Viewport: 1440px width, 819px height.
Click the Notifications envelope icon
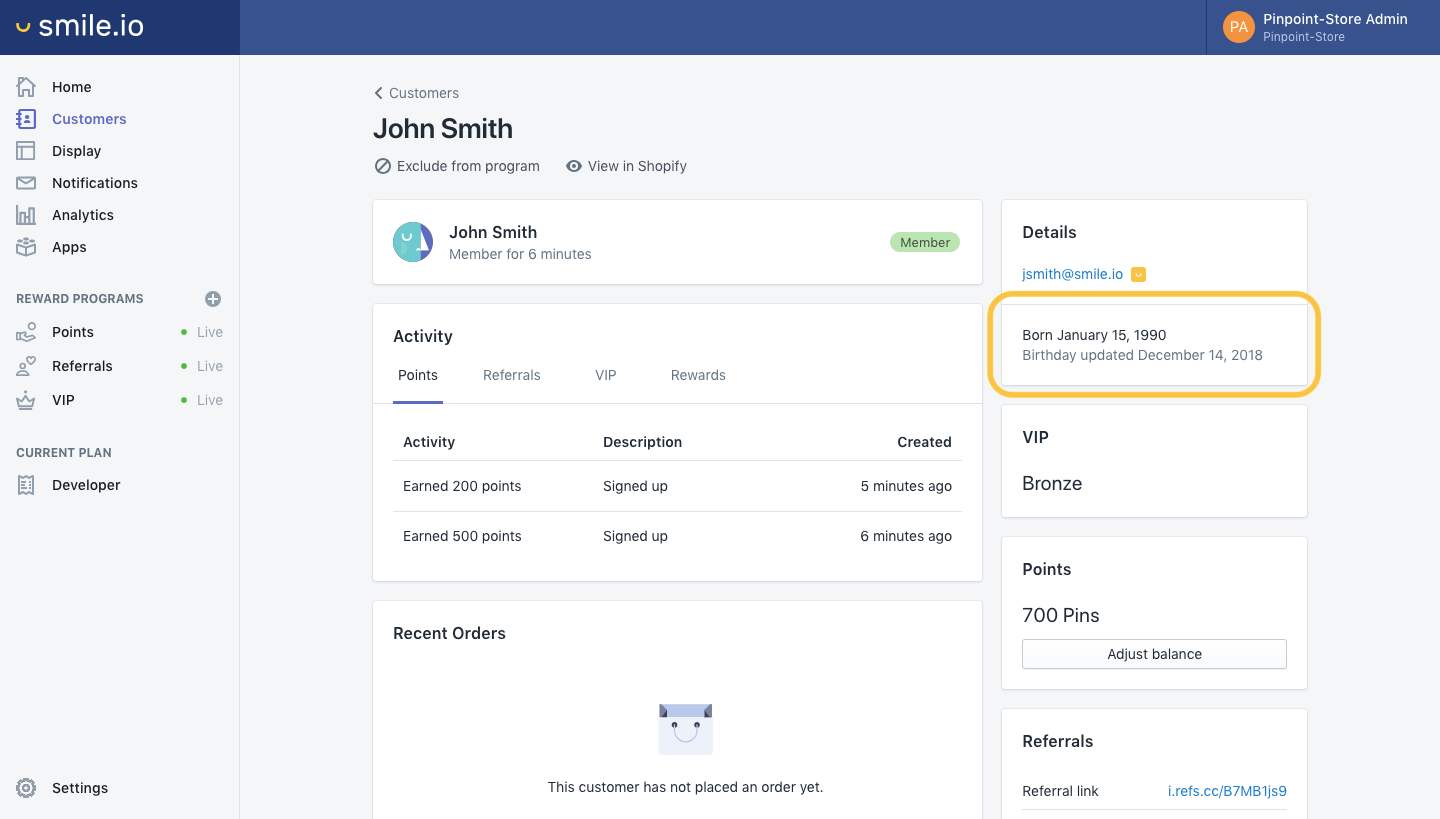tap(26, 183)
